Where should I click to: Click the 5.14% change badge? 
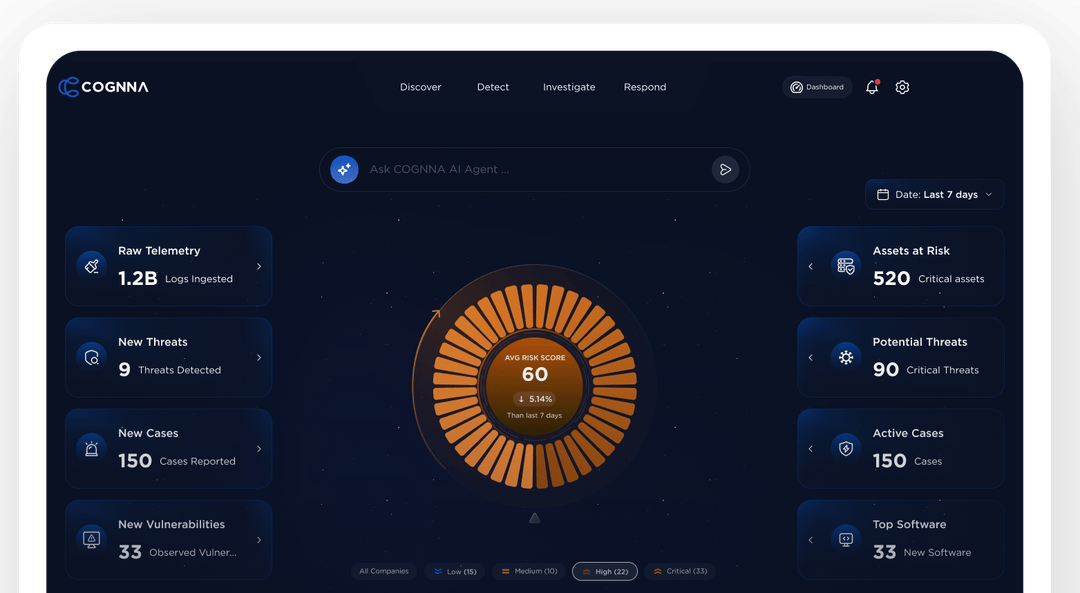click(535, 399)
